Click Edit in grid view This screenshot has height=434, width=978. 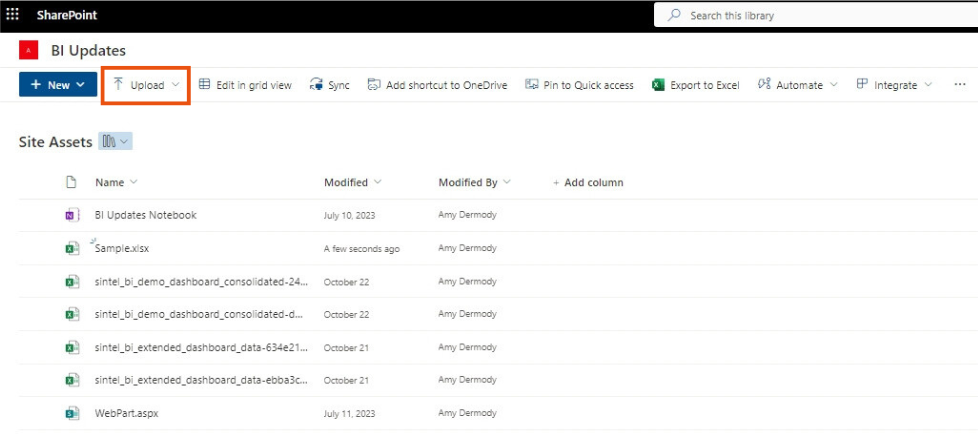pos(245,85)
